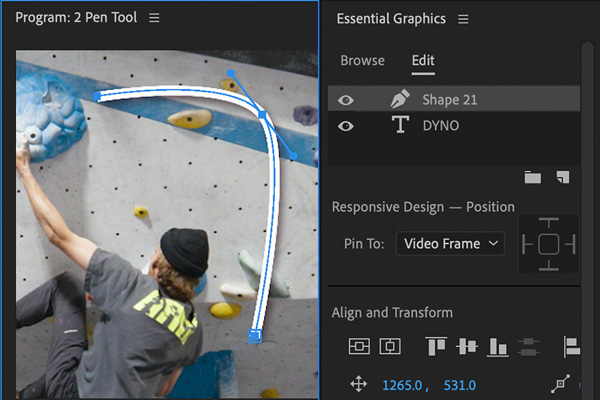Switch to the Browse tab

pos(362,60)
